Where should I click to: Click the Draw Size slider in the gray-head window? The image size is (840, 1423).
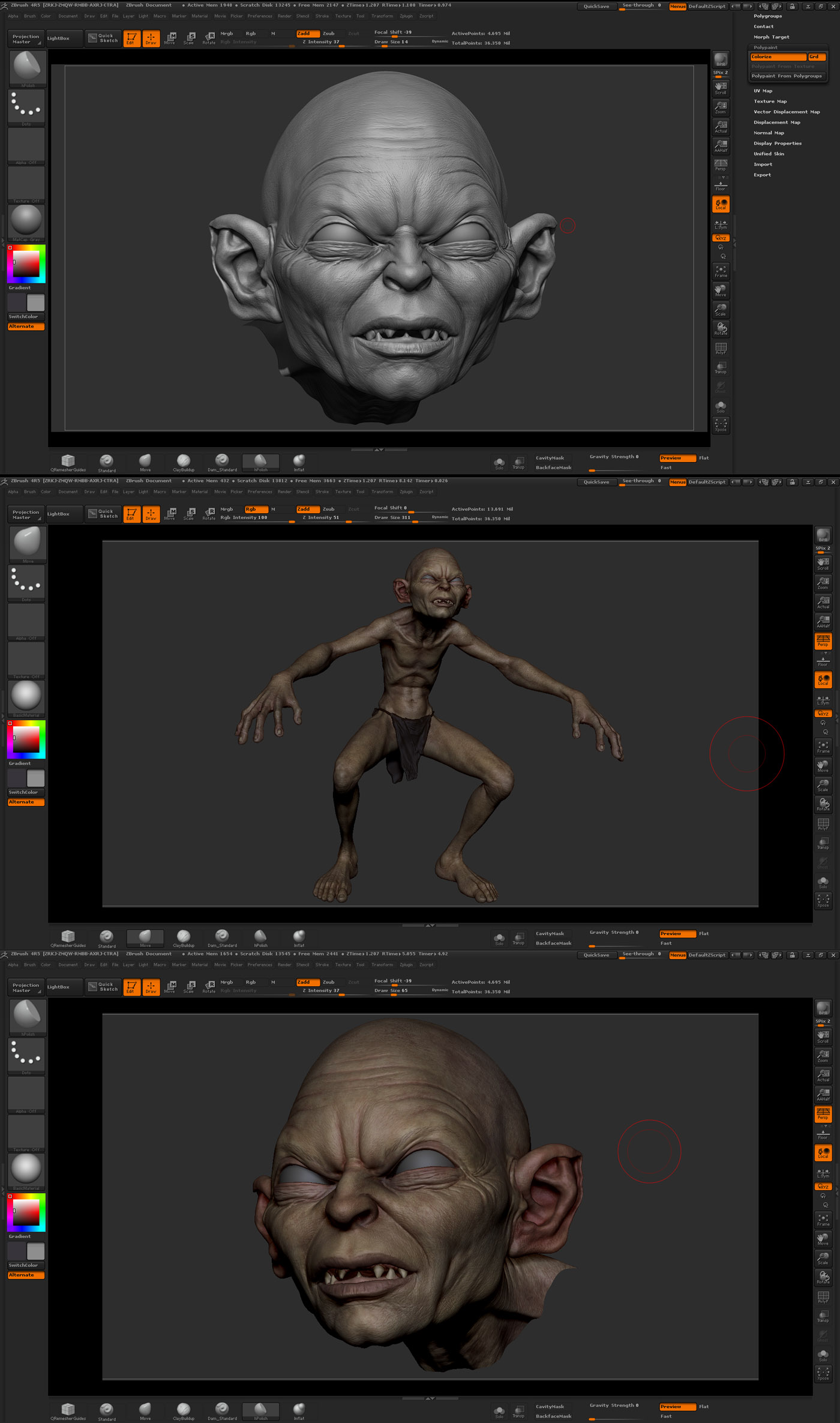[410, 43]
